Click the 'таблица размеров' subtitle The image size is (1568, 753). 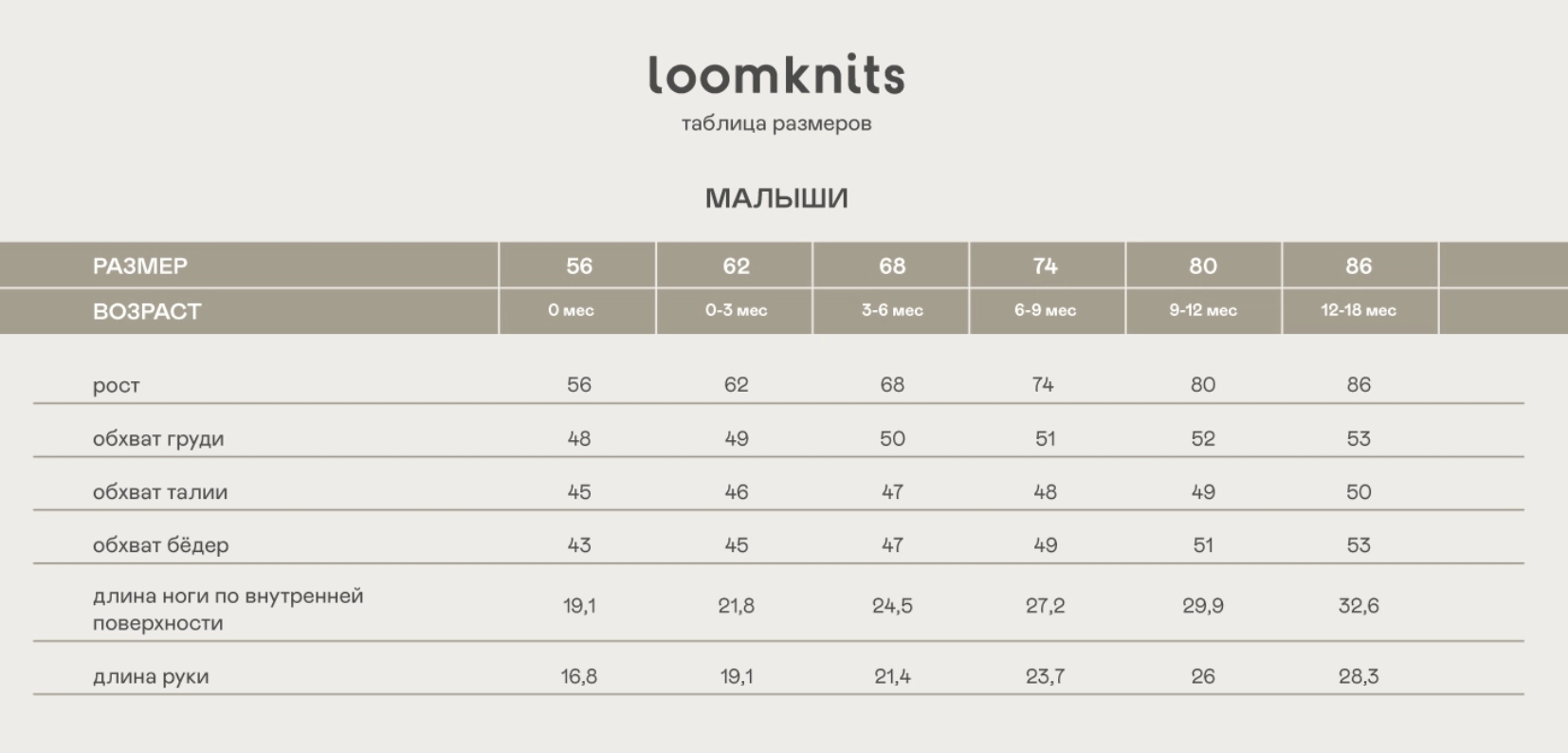776,123
